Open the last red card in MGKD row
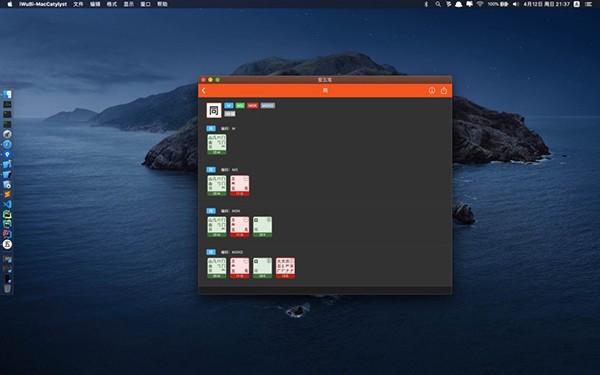Screen dimensions: 600x375 [285, 268]
